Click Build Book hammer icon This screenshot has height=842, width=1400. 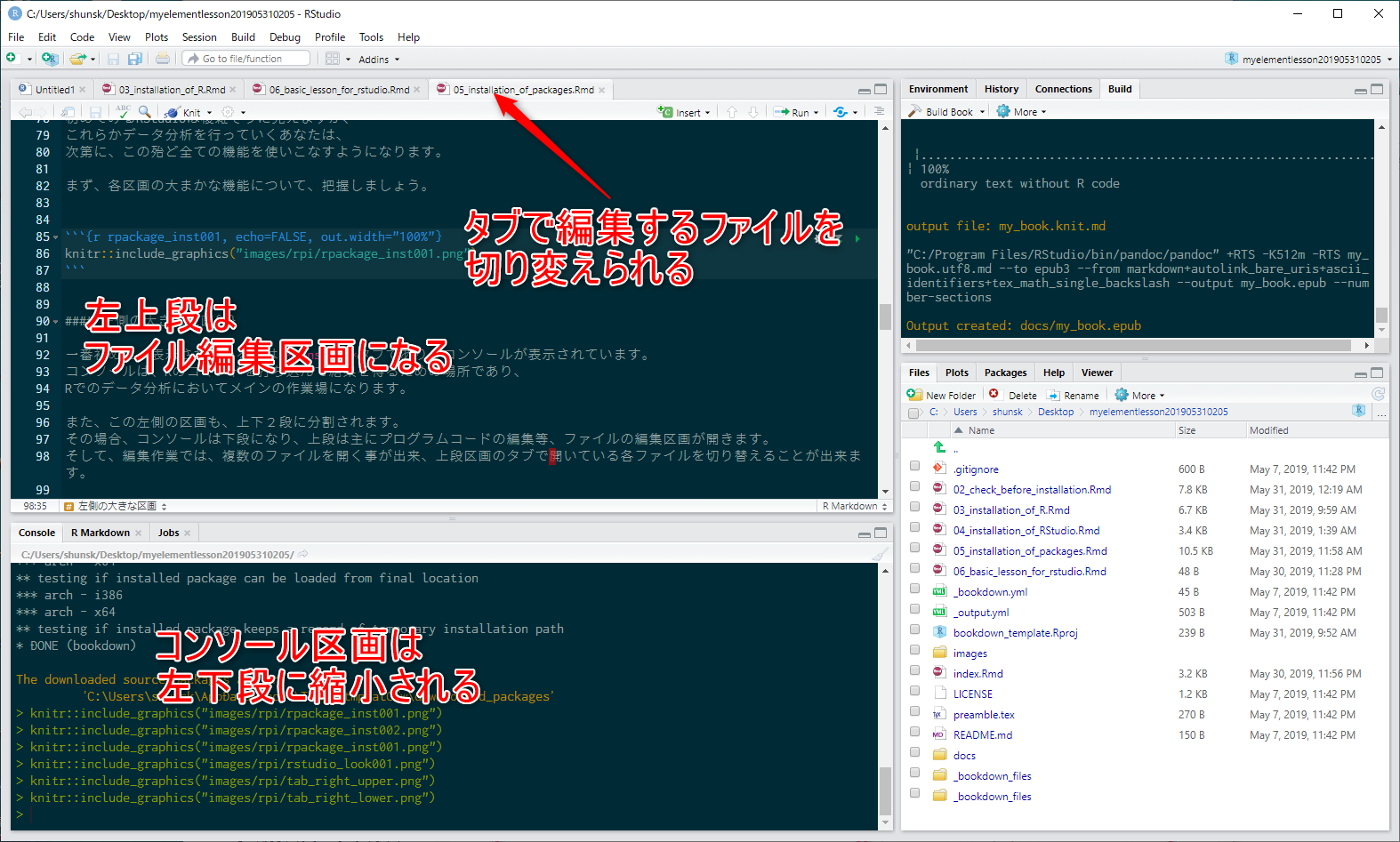[914, 112]
